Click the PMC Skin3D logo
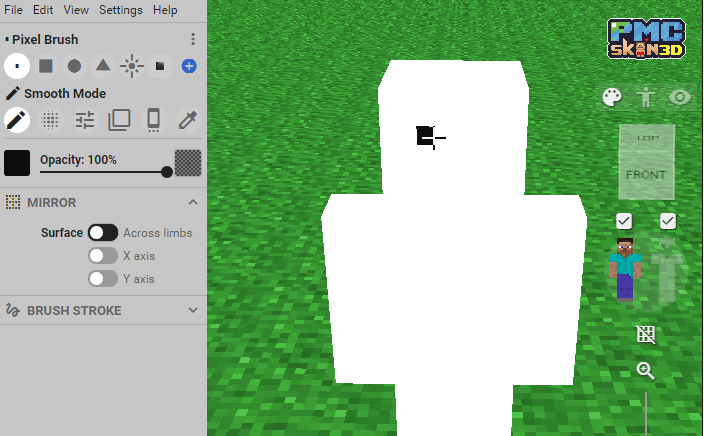 [647, 39]
